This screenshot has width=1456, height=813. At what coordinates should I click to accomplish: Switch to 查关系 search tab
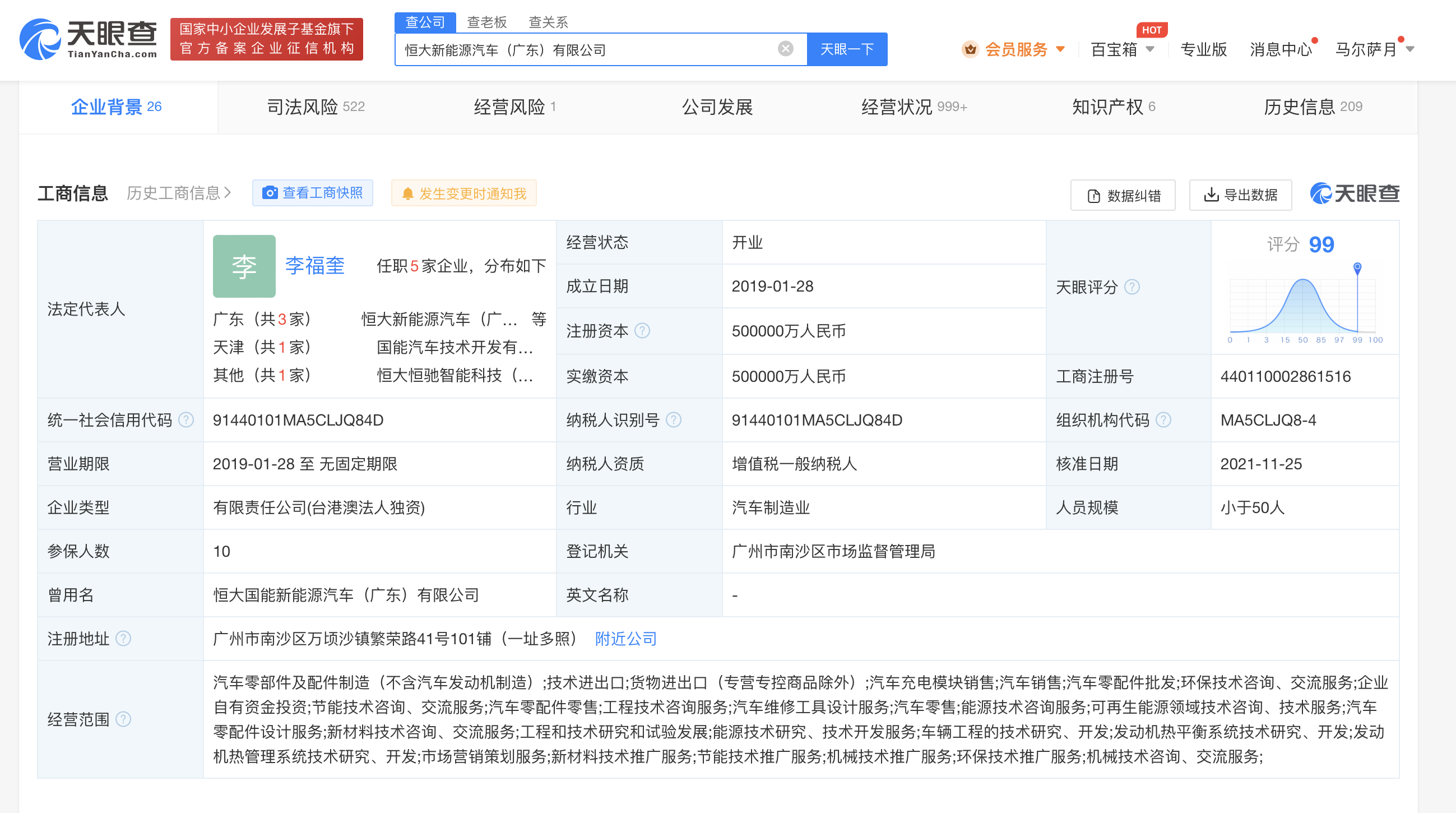pyautogui.click(x=548, y=22)
